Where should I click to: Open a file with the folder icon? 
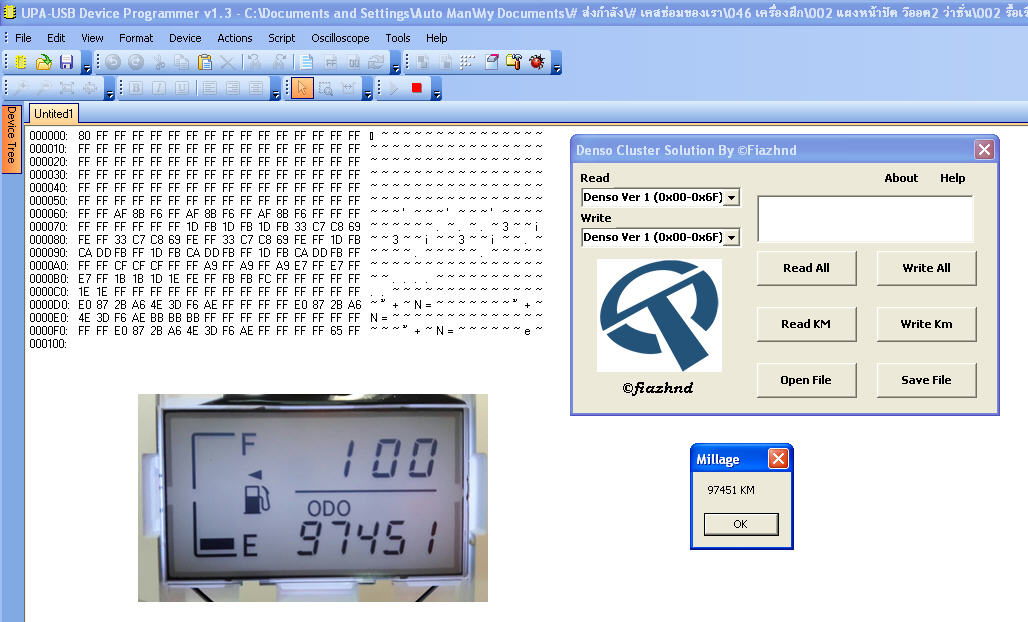(x=43, y=62)
